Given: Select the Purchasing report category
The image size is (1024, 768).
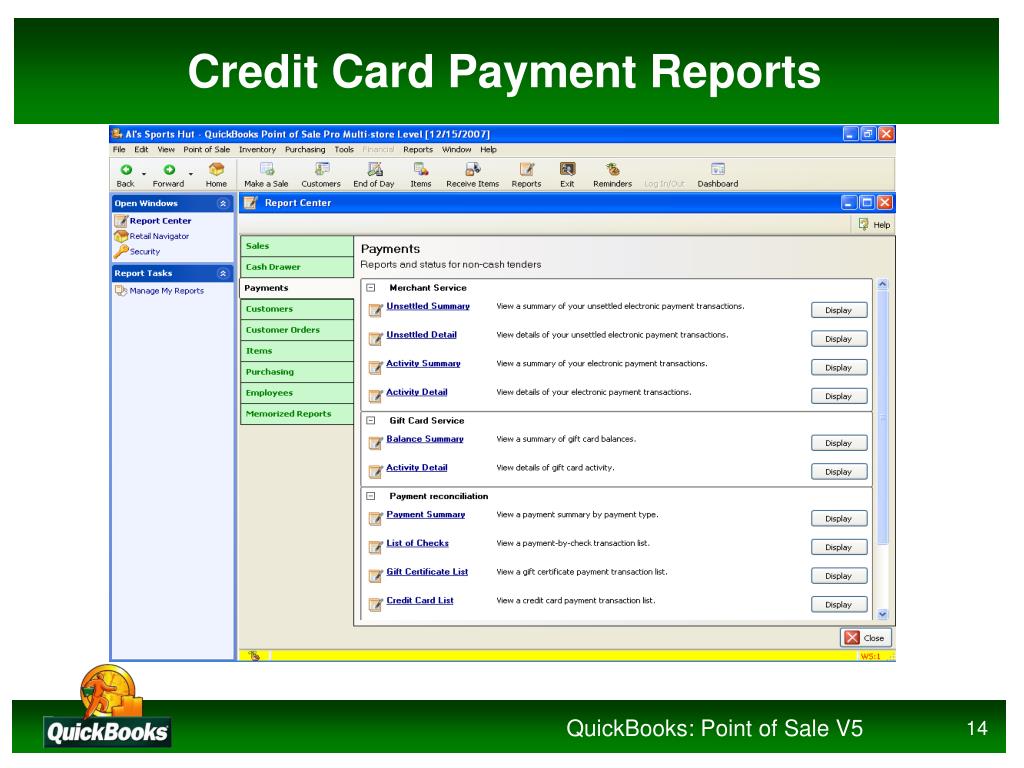Looking at the screenshot, I should tap(297, 372).
